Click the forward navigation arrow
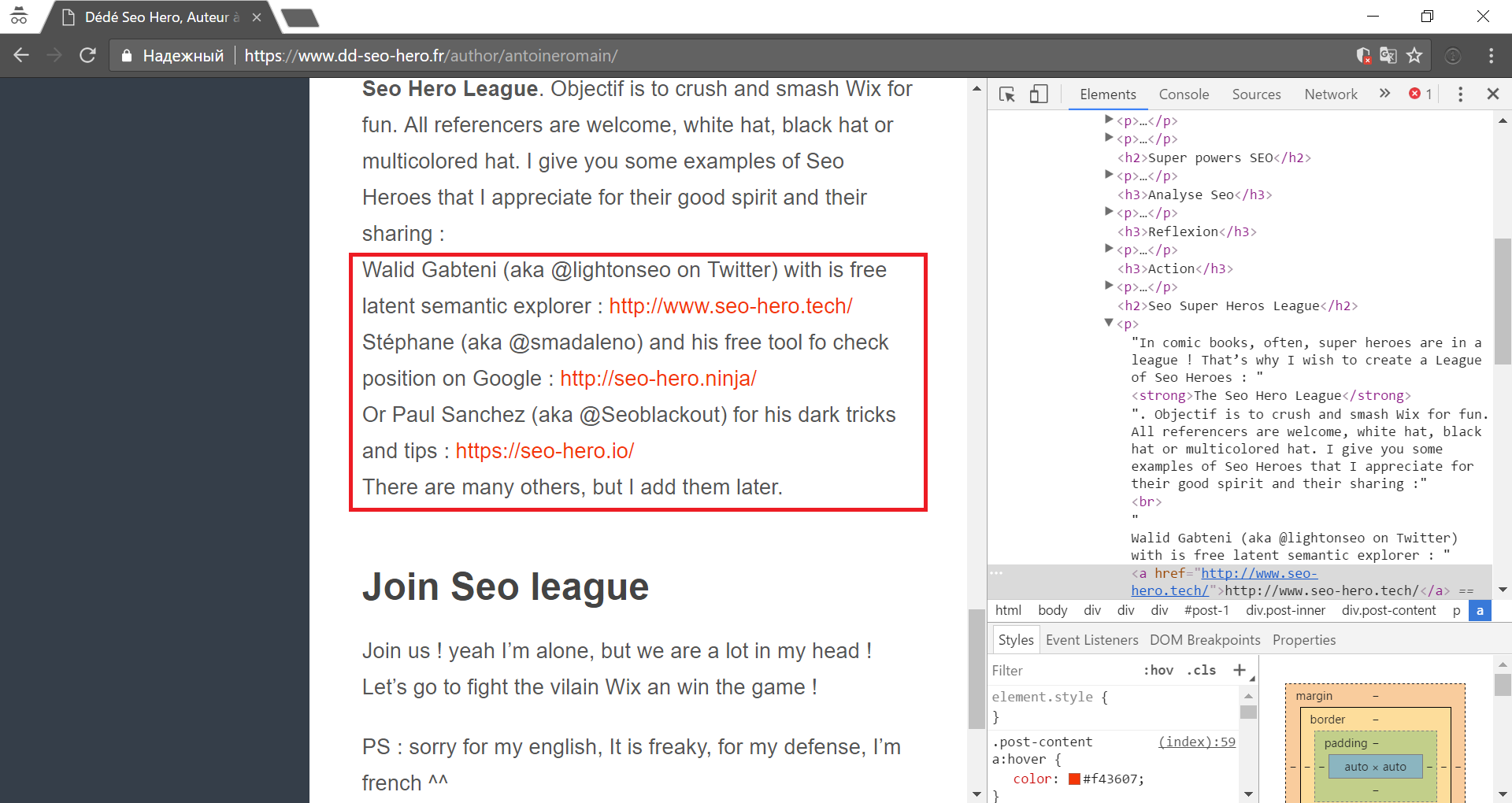 pos(54,55)
